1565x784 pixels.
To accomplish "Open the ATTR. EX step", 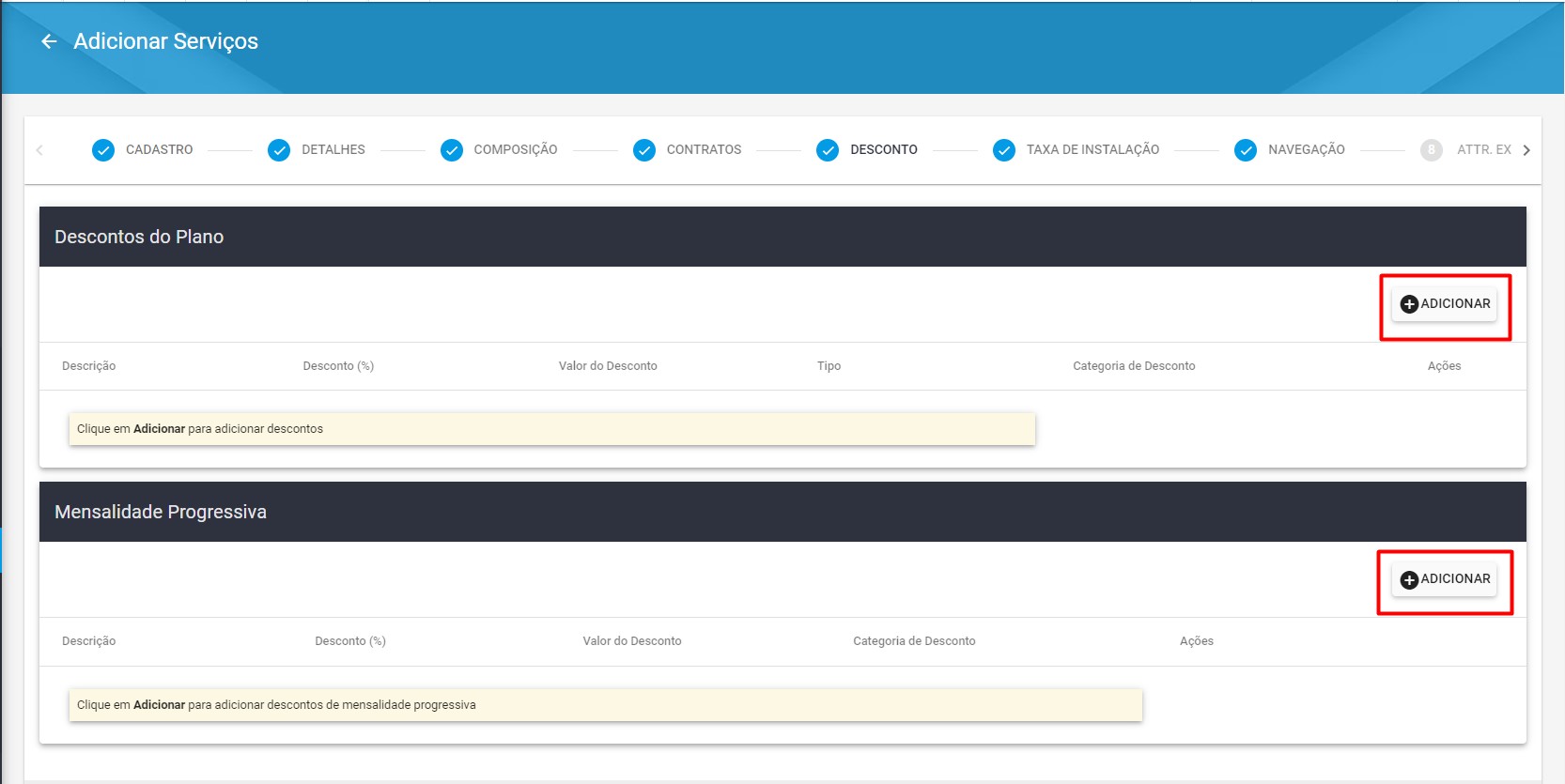I will point(1484,150).
